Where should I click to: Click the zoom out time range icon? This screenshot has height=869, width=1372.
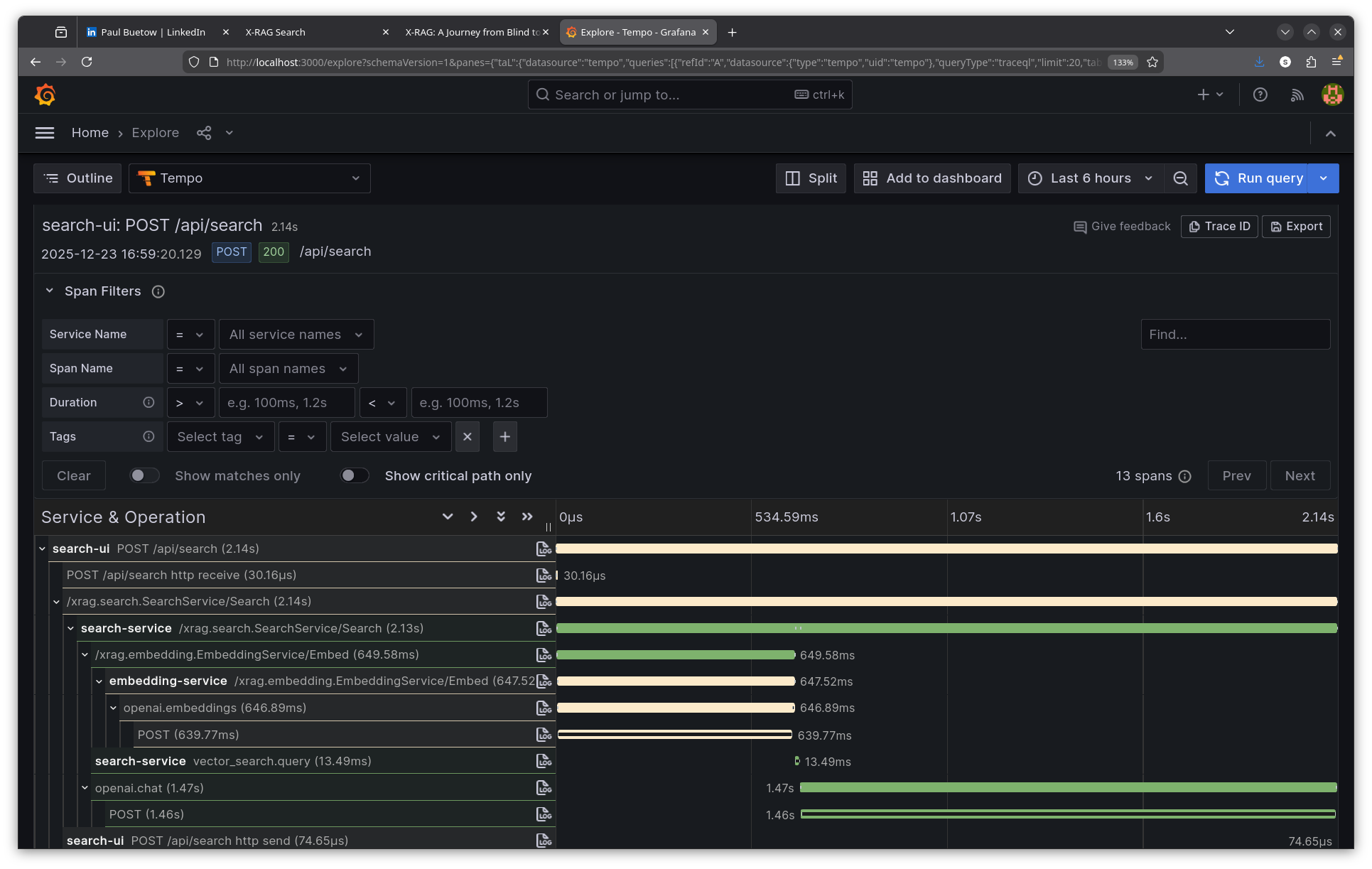pyautogui.click(x=1180, y=178)
